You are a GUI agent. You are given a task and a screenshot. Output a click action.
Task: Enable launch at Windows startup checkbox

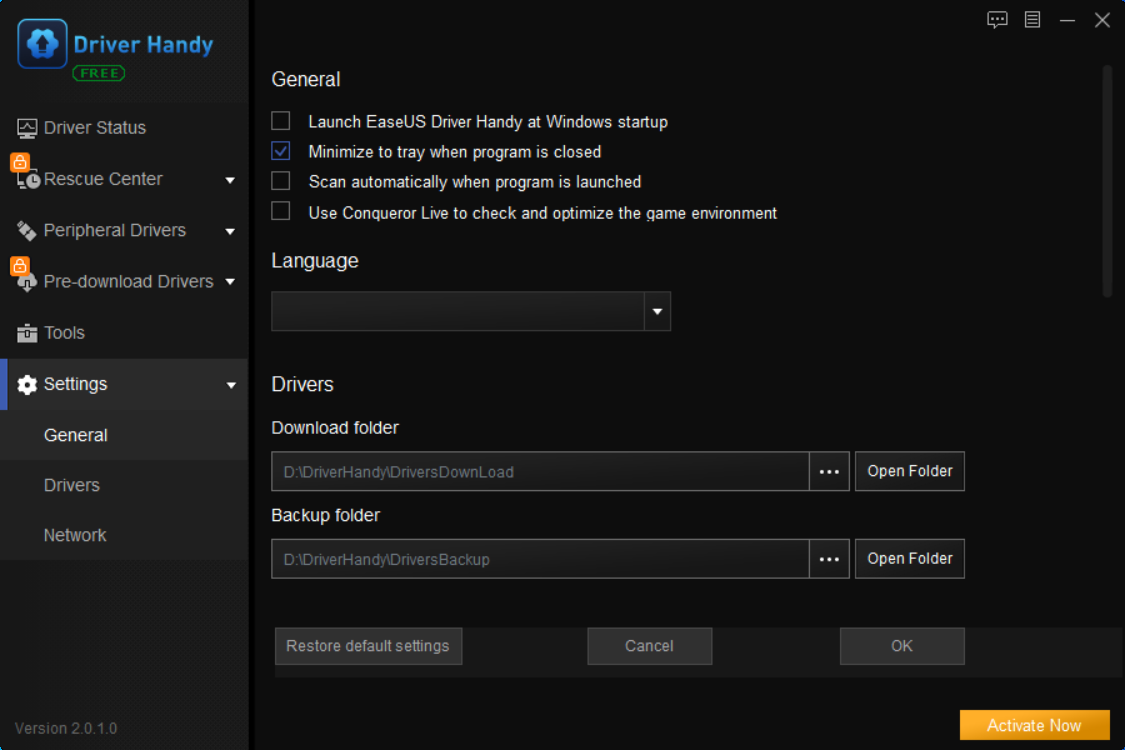pos(281,121)
